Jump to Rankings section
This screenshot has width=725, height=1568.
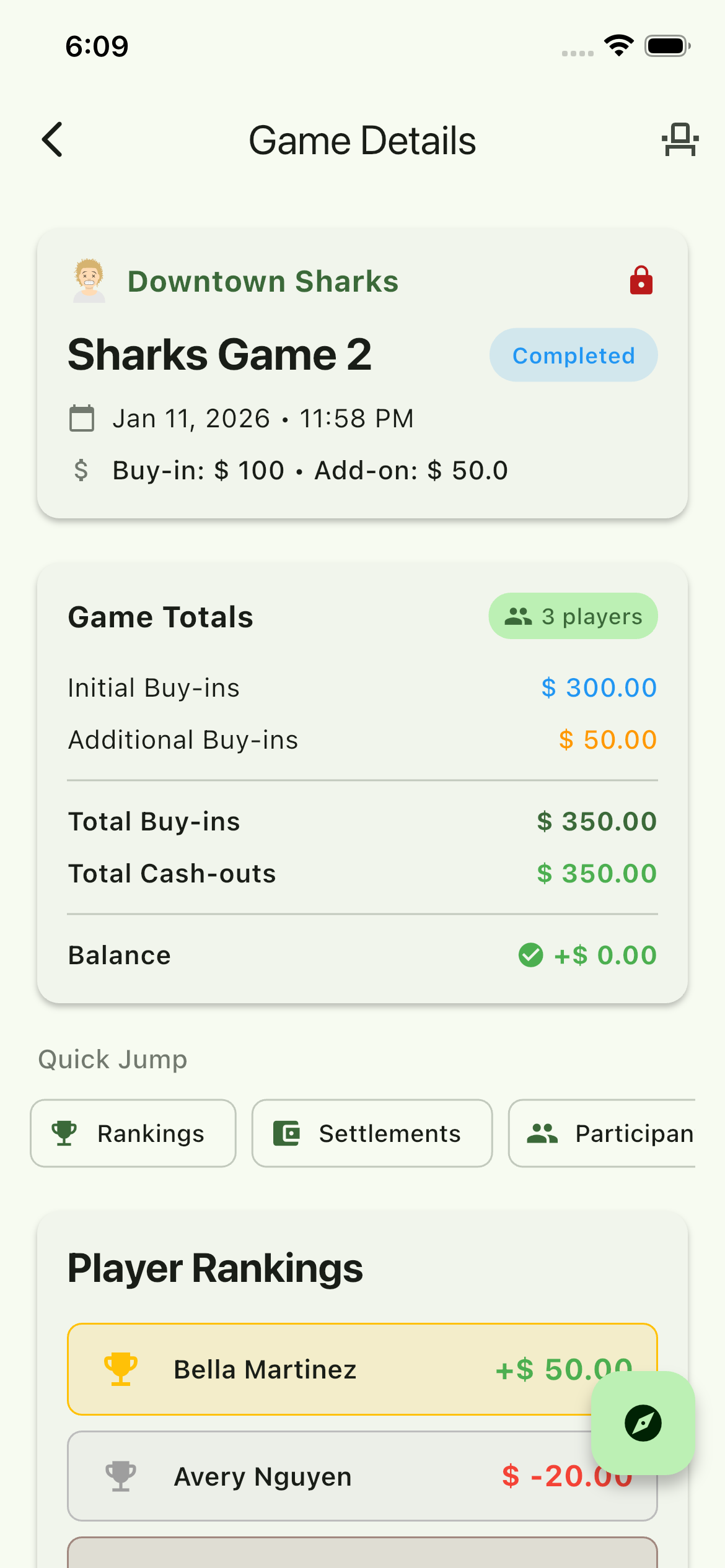(133, 1133)
